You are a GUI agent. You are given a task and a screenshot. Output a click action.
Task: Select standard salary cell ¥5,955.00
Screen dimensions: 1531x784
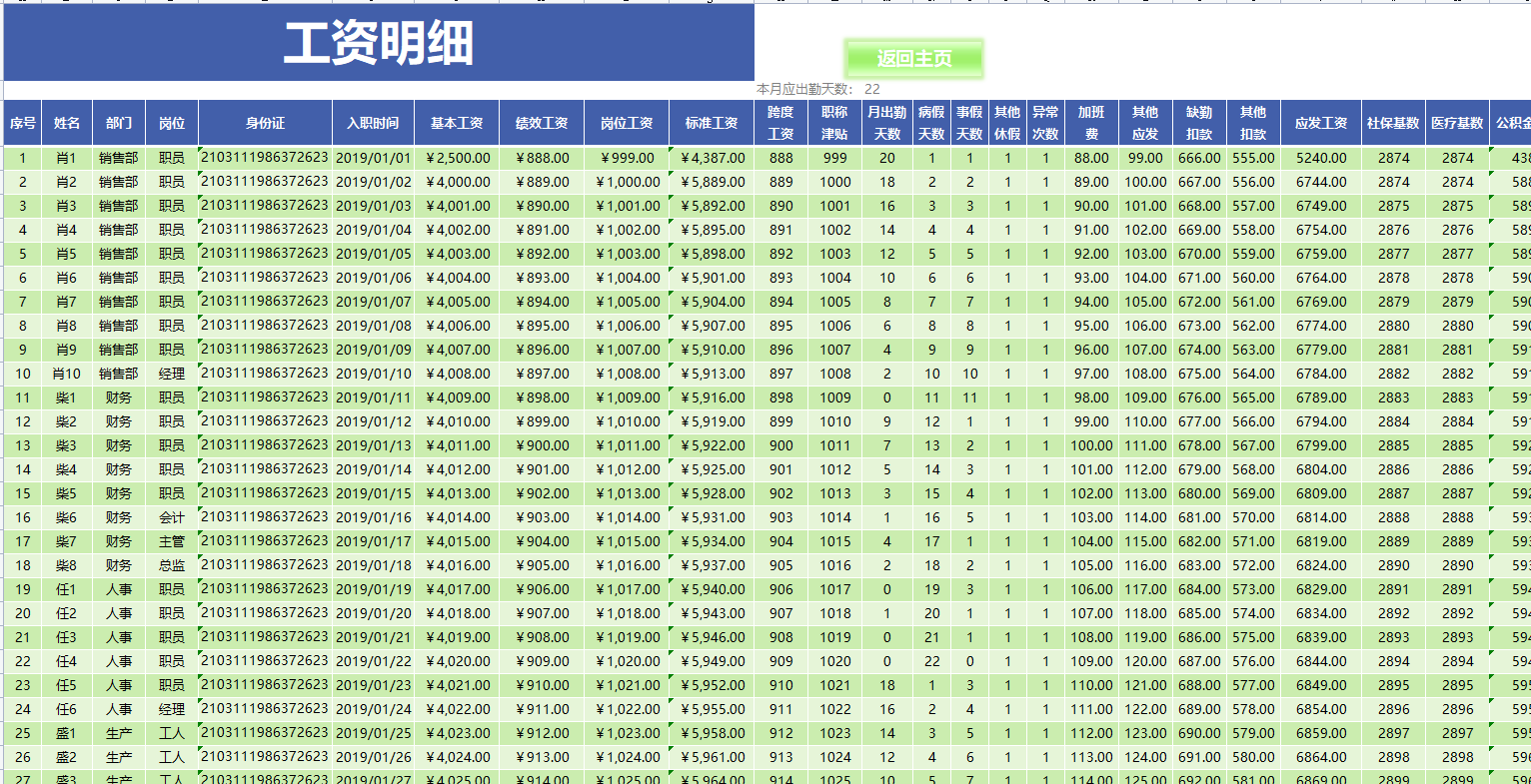click(712, 709)
